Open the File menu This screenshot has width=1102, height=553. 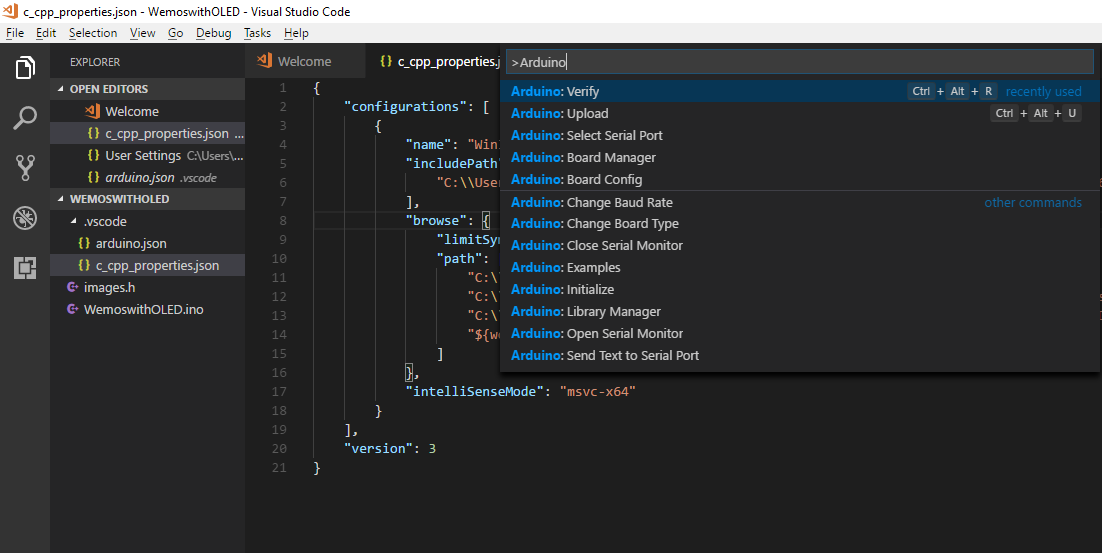[x=15, y=33]
